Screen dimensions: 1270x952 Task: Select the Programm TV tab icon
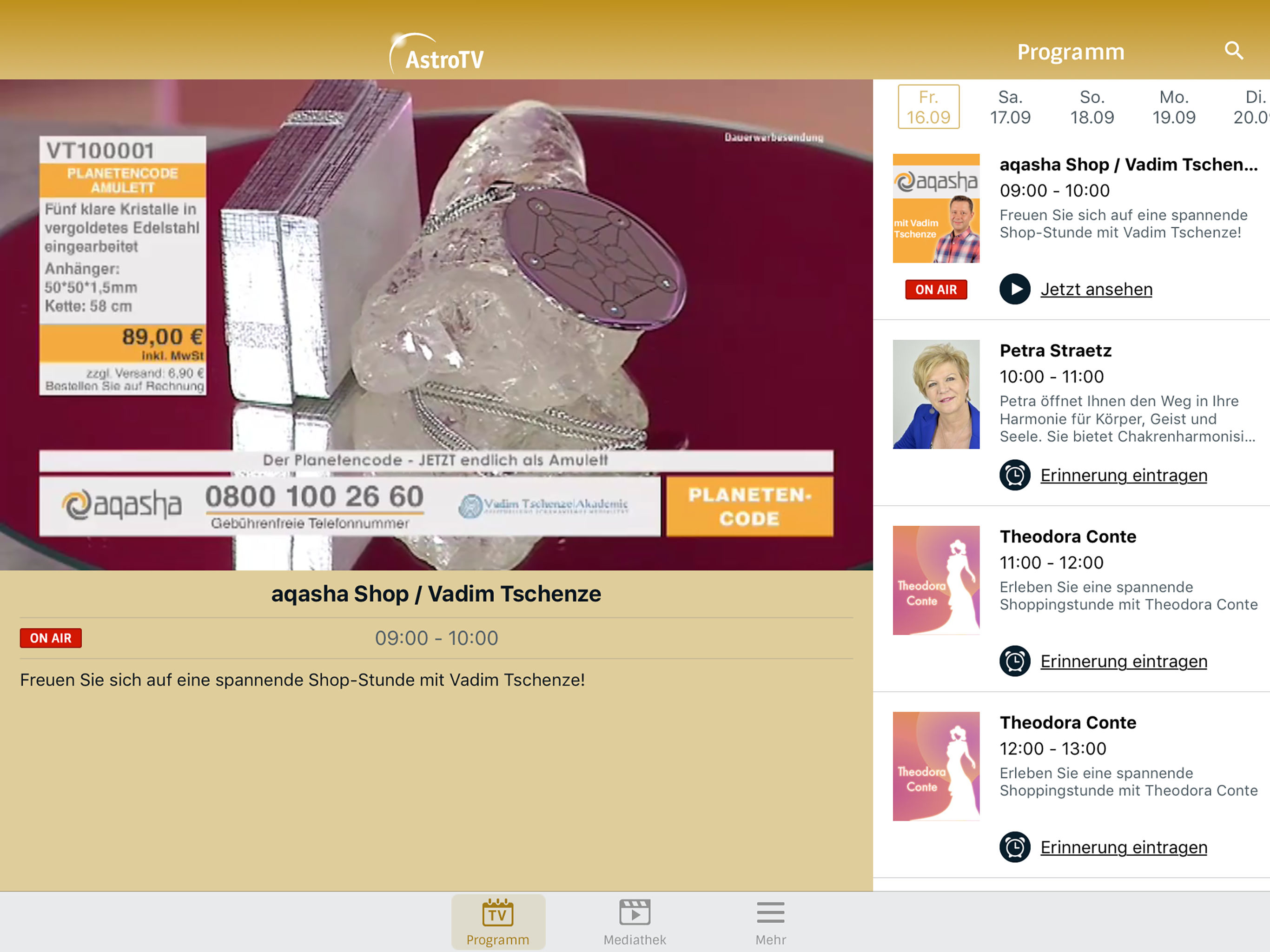click(497, 913)
